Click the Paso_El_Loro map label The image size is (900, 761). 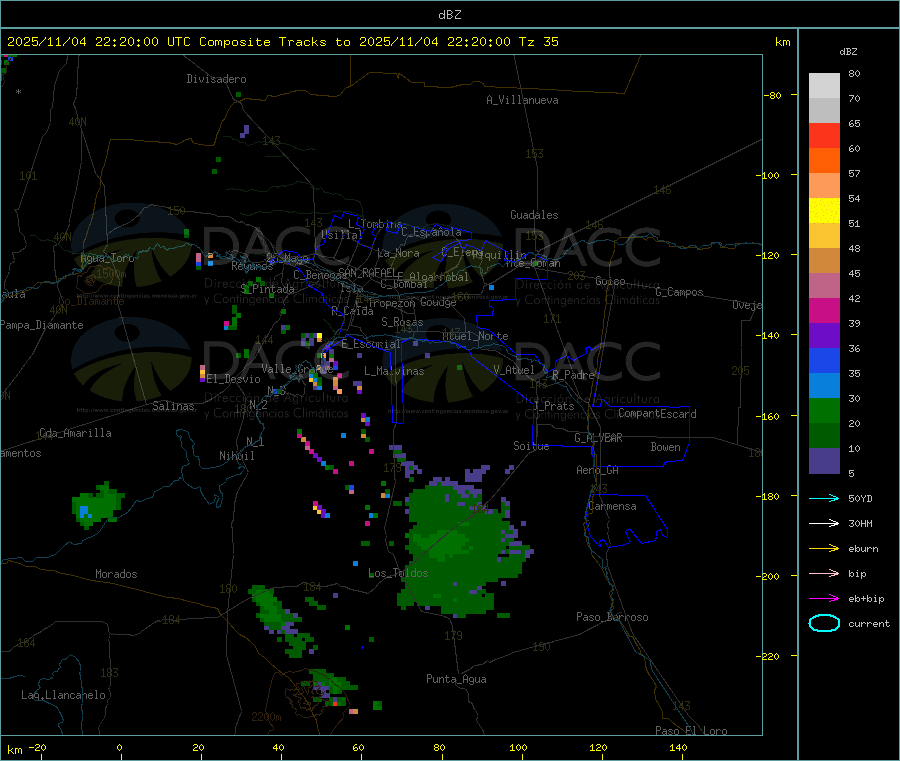[x=691, y=731]
